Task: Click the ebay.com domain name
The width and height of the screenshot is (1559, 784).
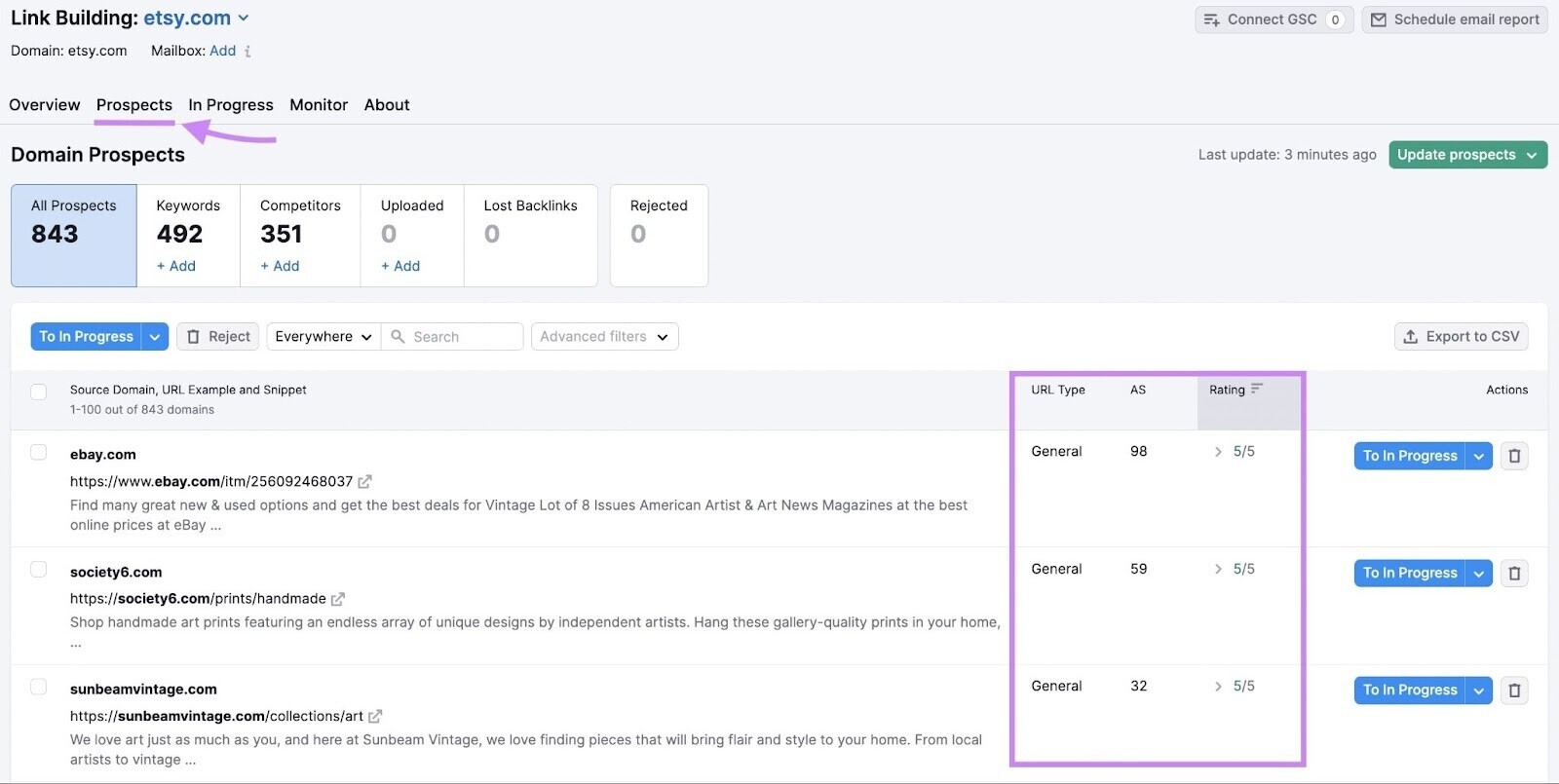Action: click(103, 455)
